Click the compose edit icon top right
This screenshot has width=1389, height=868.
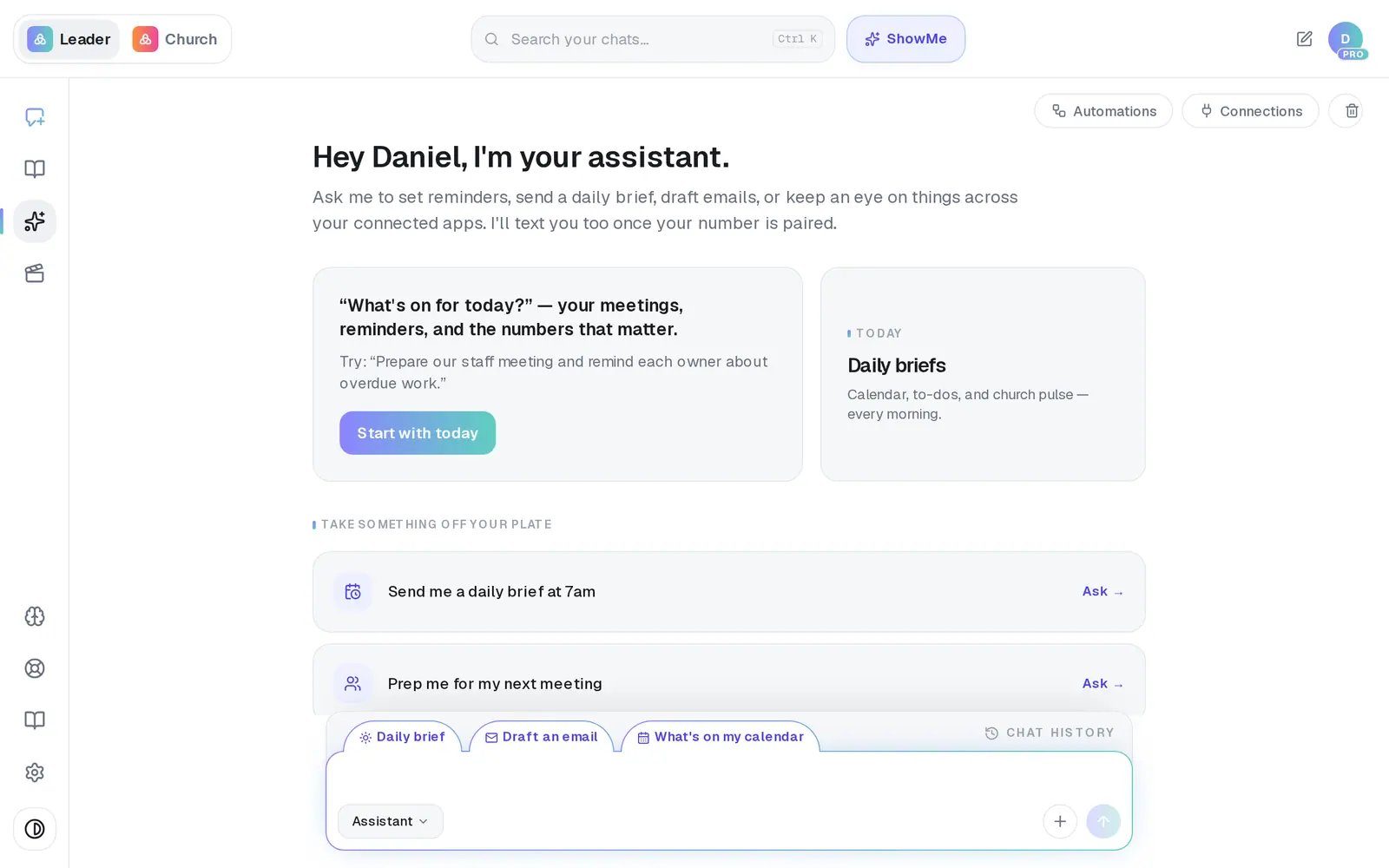pyautogui.click(x=1304, y=39)
